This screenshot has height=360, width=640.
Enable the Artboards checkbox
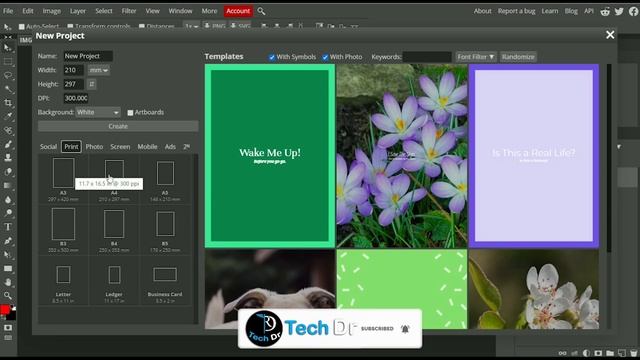tap(130, 113)
